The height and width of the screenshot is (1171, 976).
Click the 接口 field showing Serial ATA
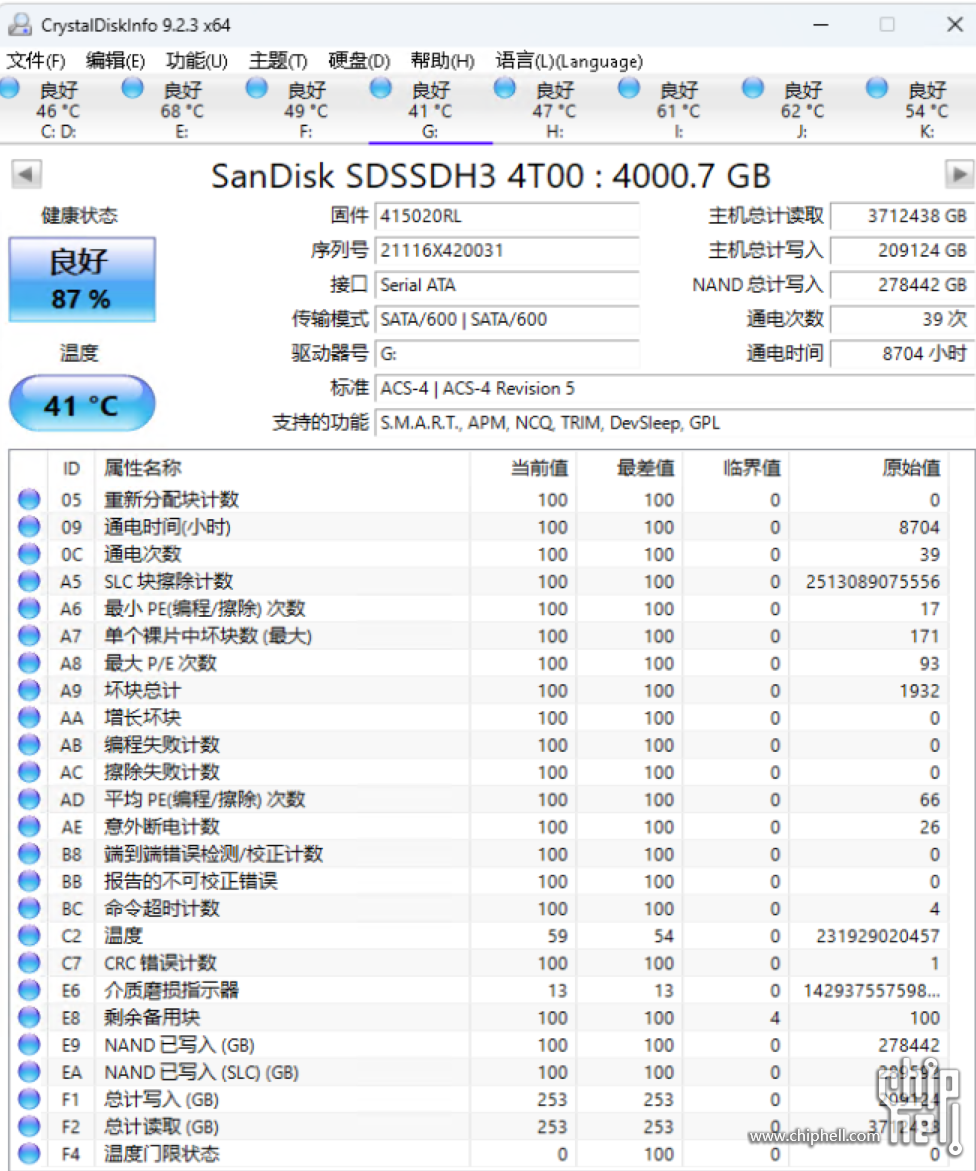click(506, 285)
